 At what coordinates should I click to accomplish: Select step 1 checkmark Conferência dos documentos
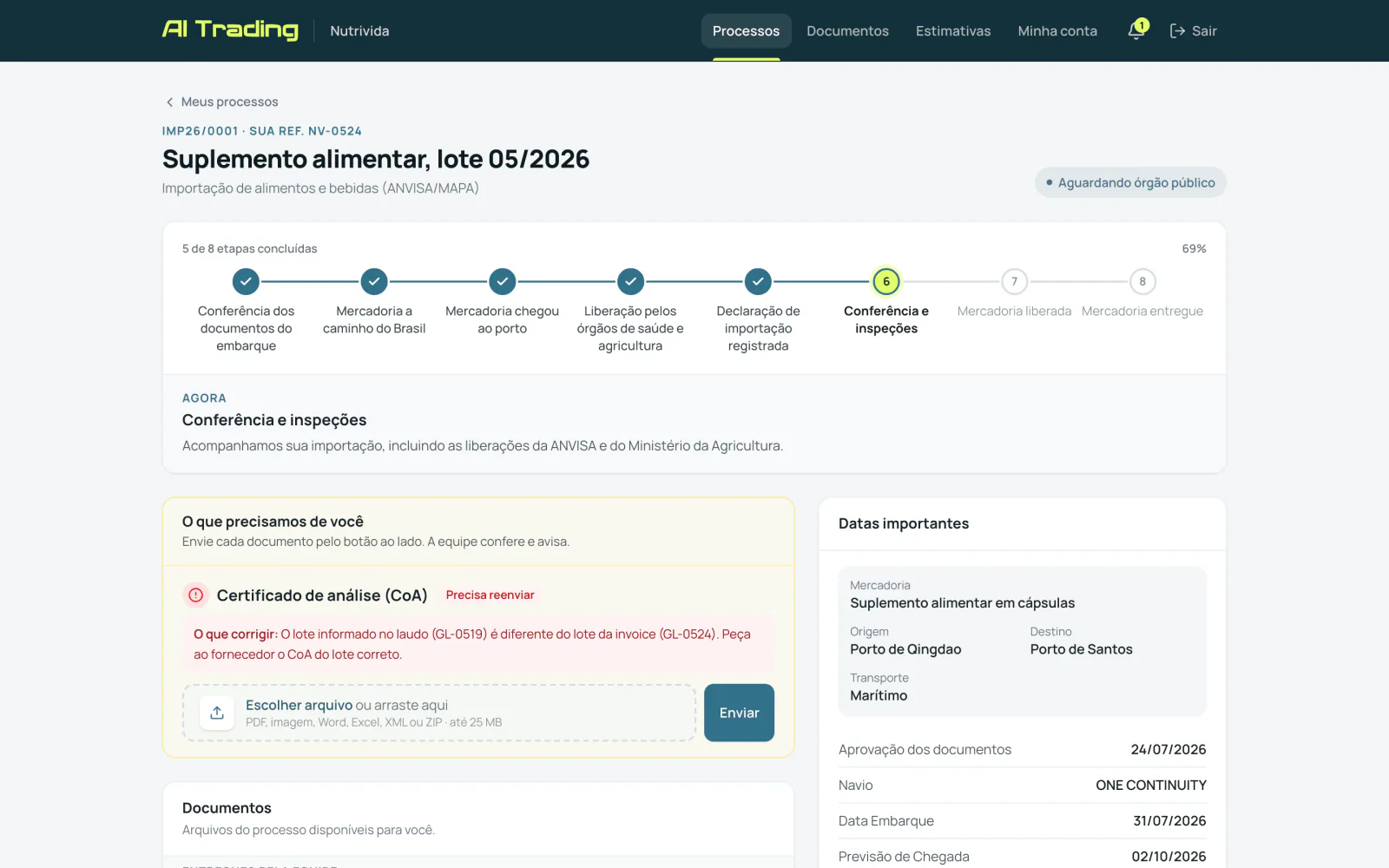pos(246,281)
